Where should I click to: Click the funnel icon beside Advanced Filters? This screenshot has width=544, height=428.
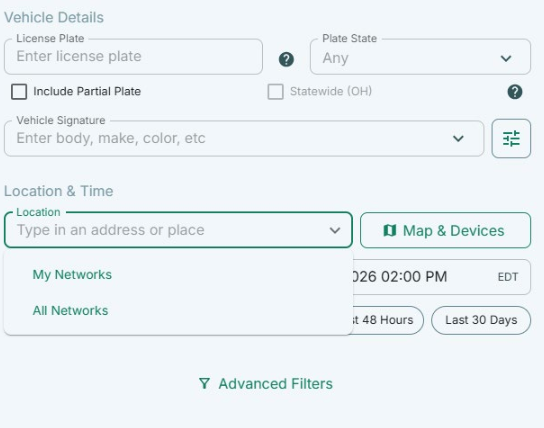click(204, 384)
